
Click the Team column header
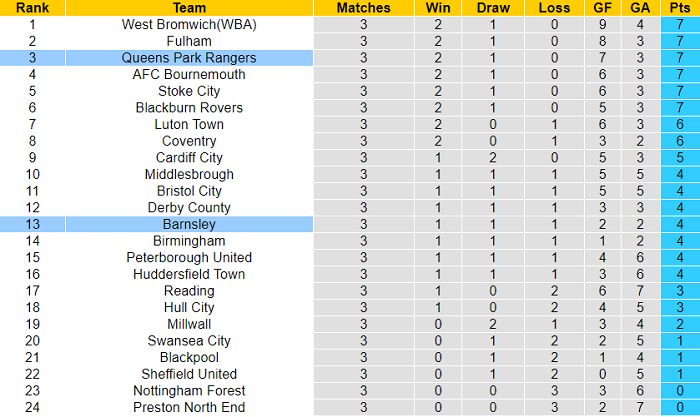[189, 7]
